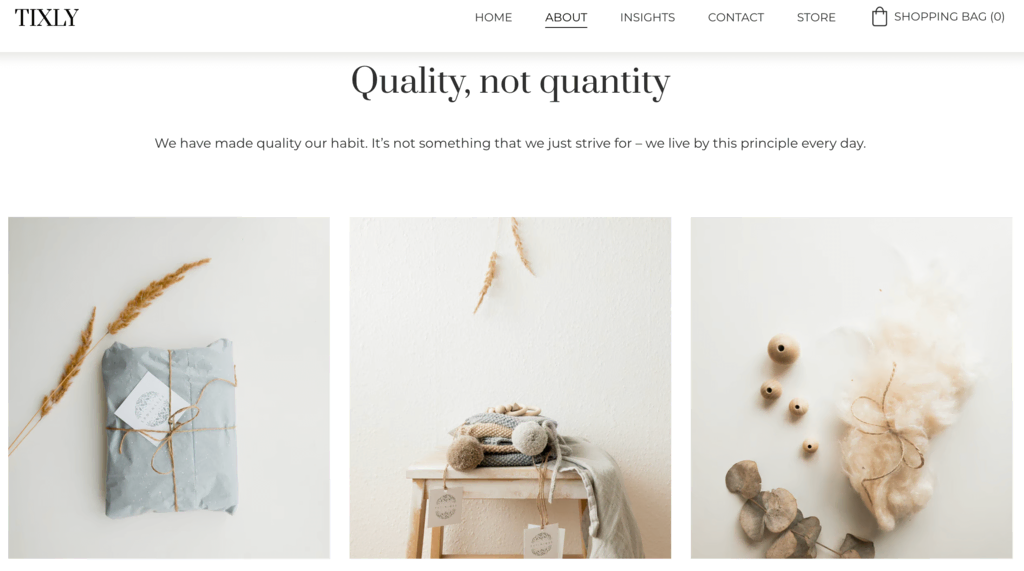Click the largest wooden bead
The height and width of the screenshot is (571, 1024).
(783, 350)
